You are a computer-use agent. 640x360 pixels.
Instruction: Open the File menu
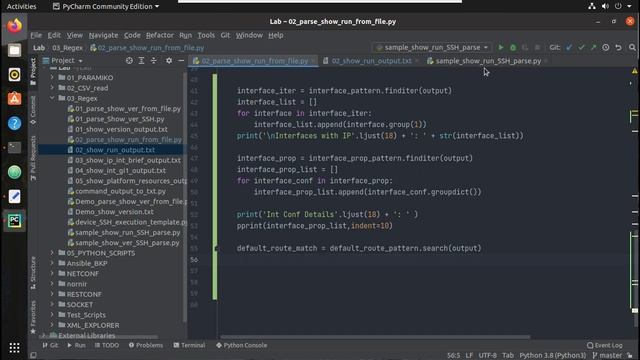[36, 35]
